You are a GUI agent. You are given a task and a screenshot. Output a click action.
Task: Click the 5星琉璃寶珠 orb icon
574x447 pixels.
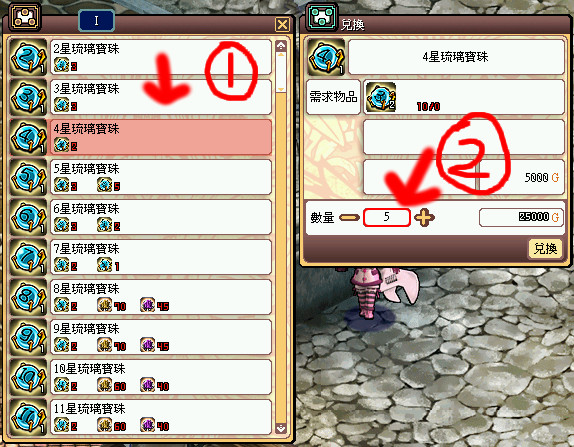click(x=28, y=177)
